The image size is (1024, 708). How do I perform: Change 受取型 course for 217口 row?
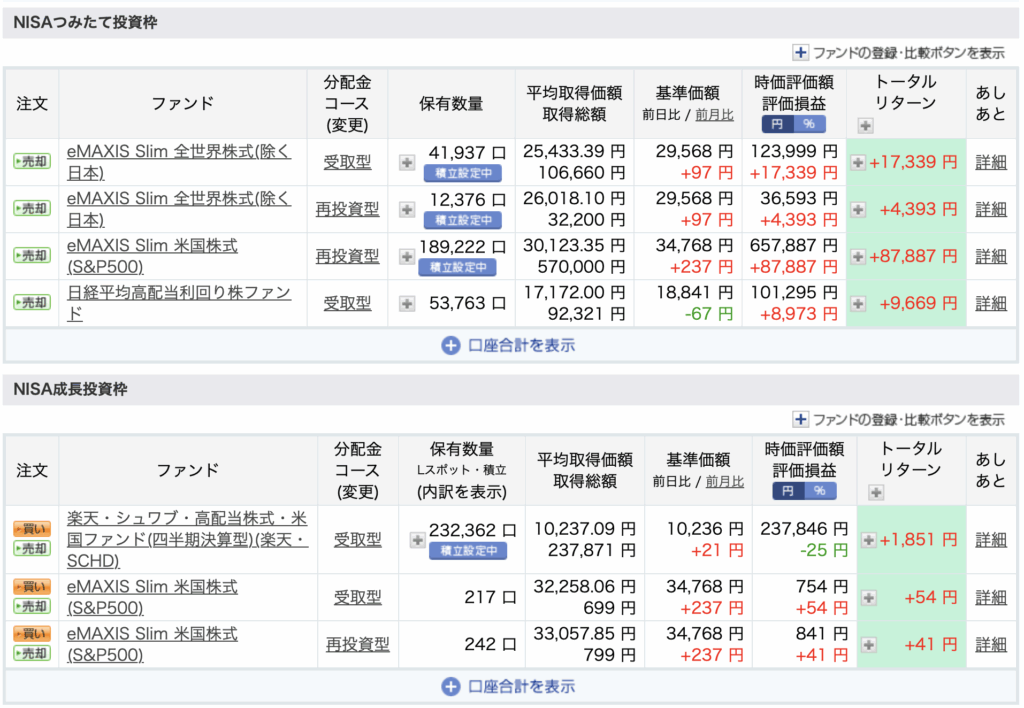coord(358,597)
